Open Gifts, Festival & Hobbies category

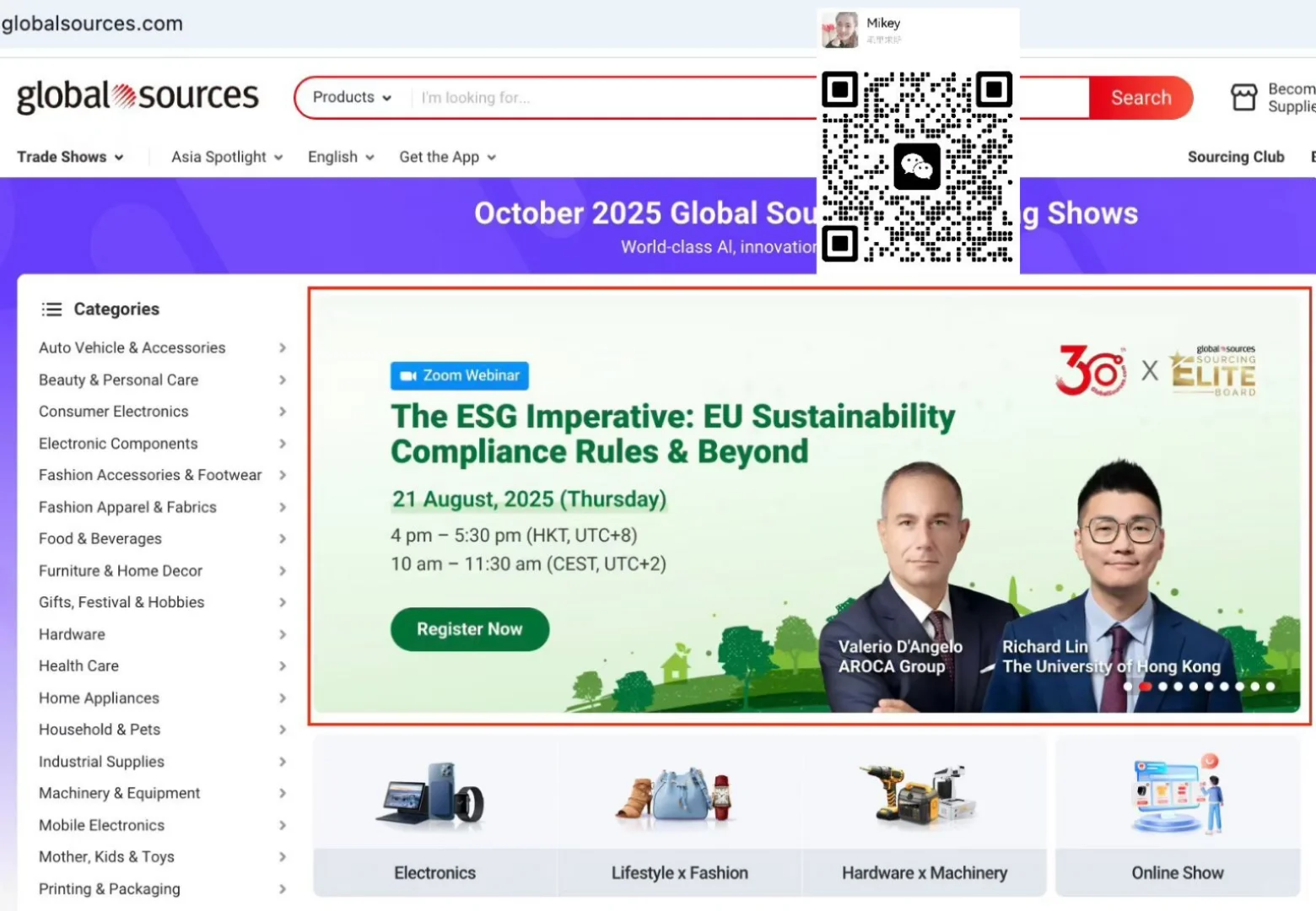click(x=121, y=602)
